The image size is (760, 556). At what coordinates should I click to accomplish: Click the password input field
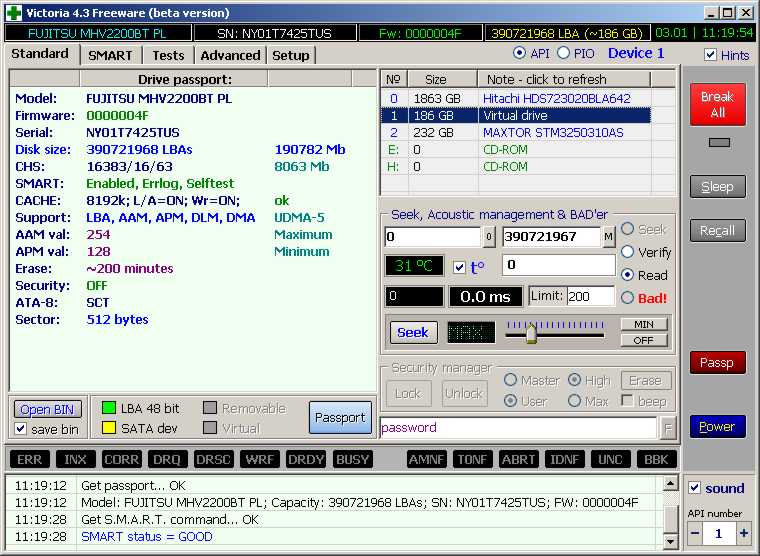tap(519, 428)
